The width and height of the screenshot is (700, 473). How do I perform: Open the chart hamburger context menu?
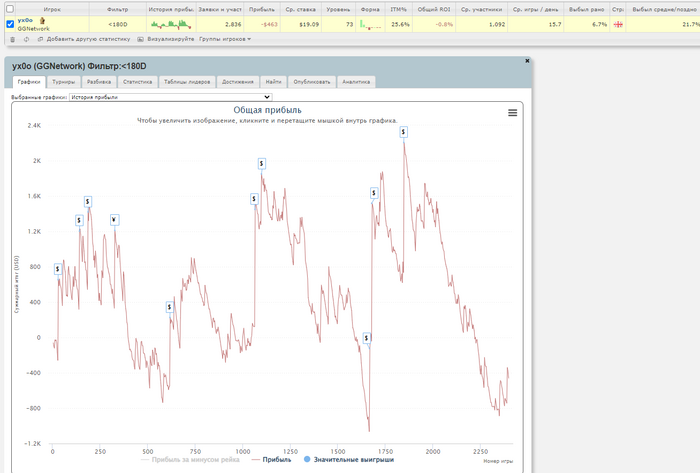[512, 113]
